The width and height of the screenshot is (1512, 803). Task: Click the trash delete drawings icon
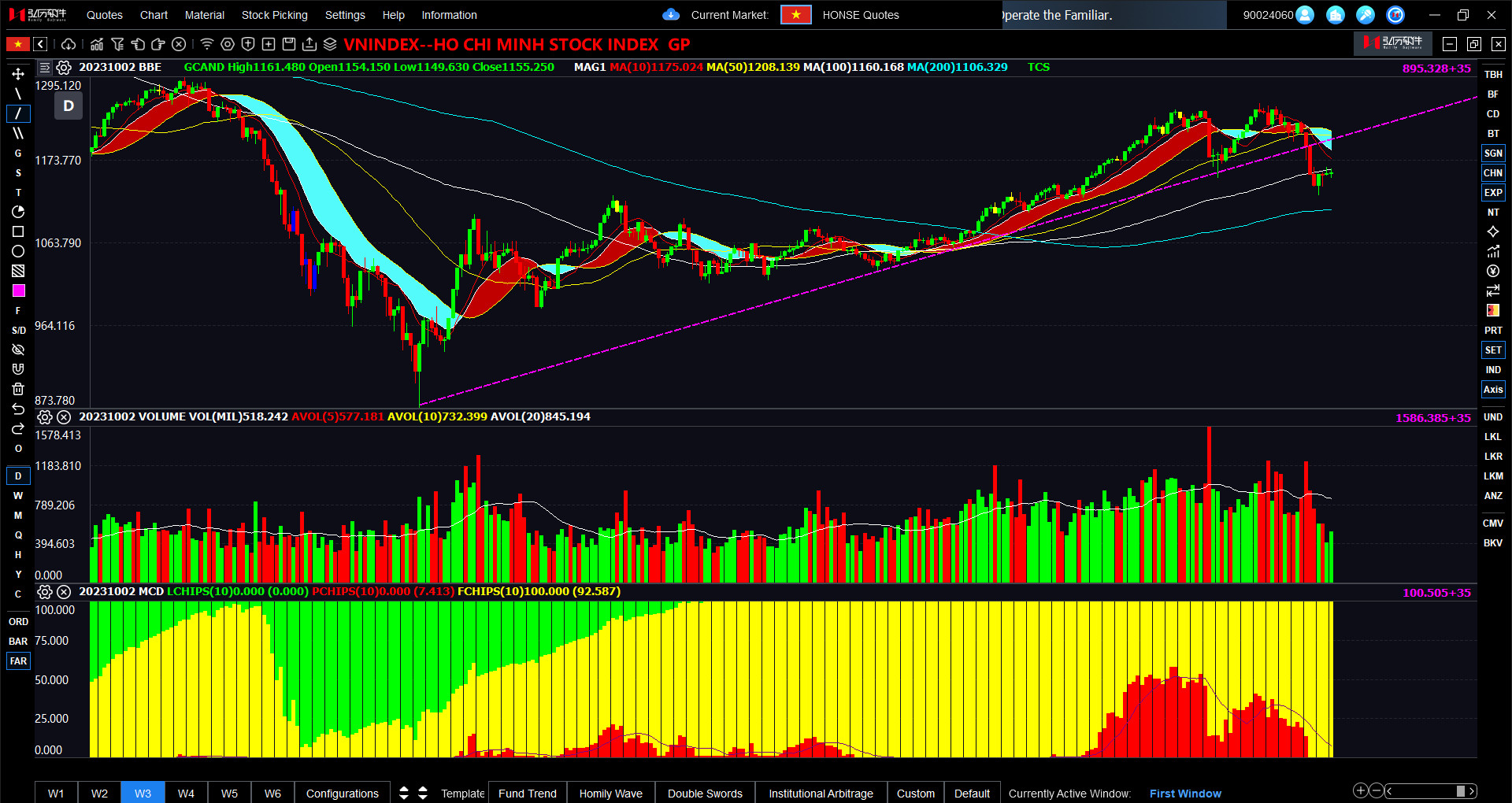pyautogui.click(x=18, y=389)
